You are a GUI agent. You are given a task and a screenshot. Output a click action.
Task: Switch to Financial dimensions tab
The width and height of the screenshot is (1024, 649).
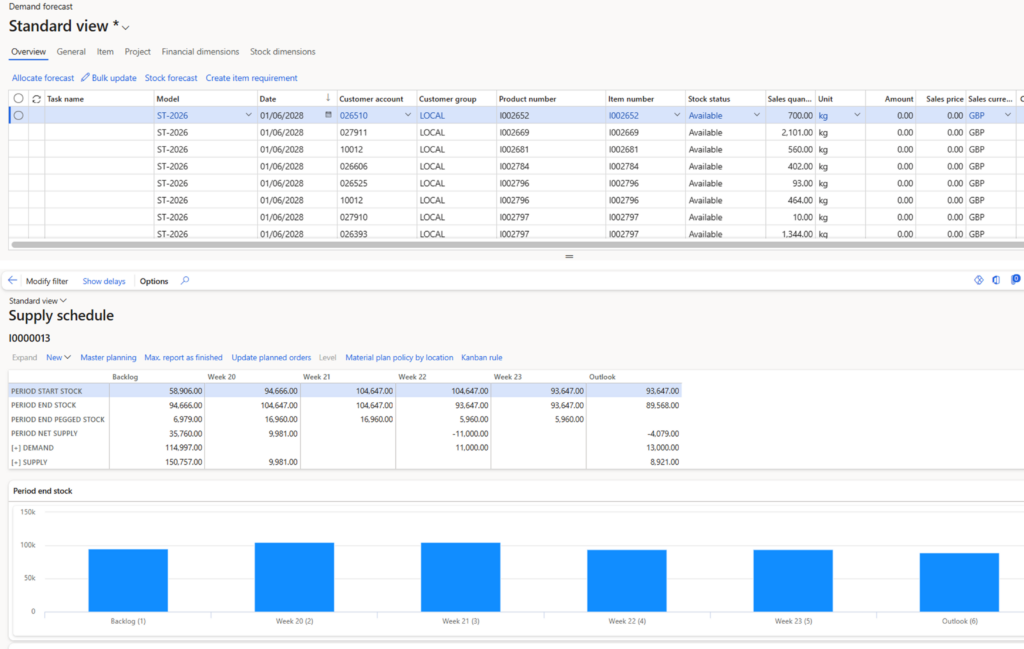(200, 52)
